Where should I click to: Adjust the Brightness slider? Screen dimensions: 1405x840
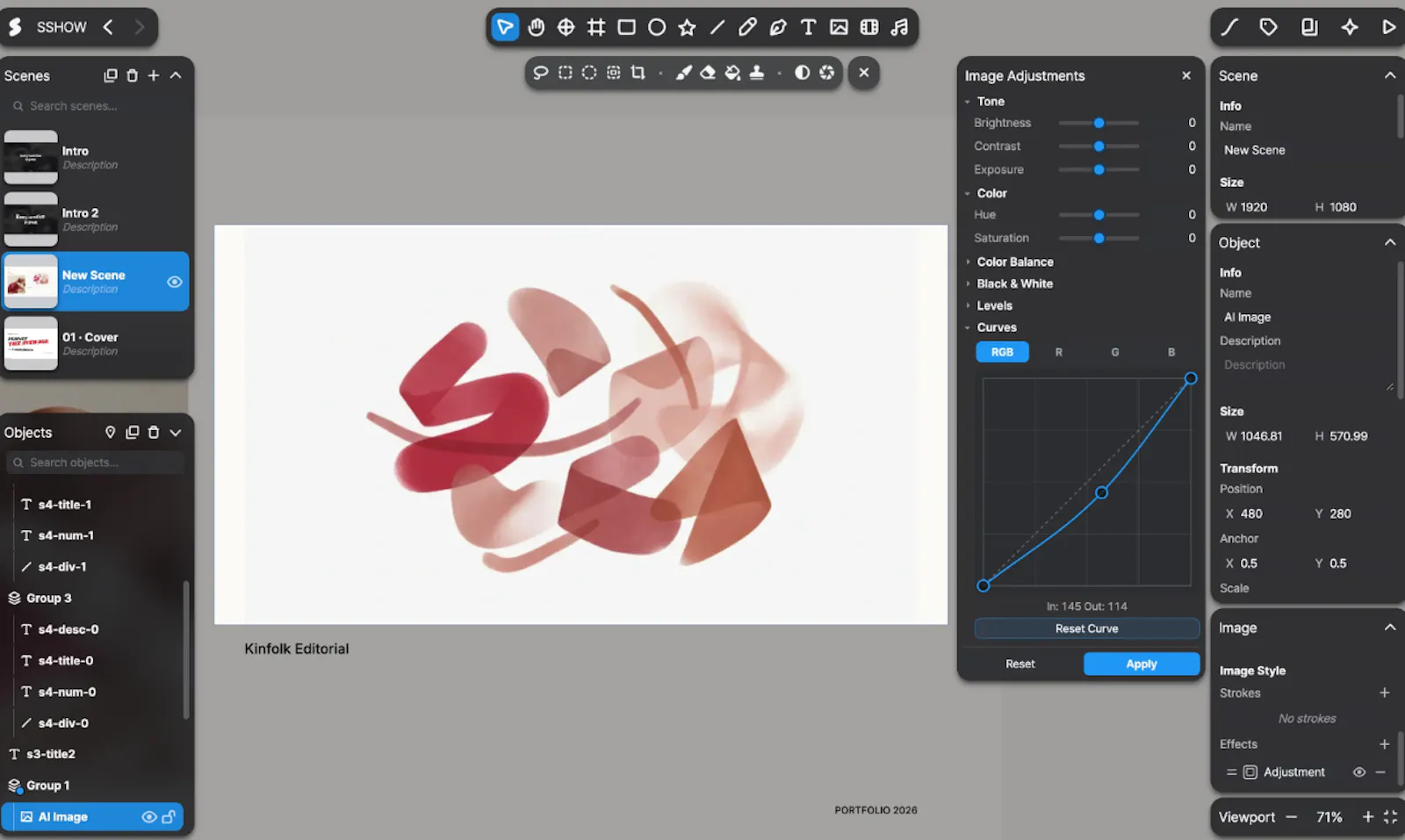coord(1099,123)
